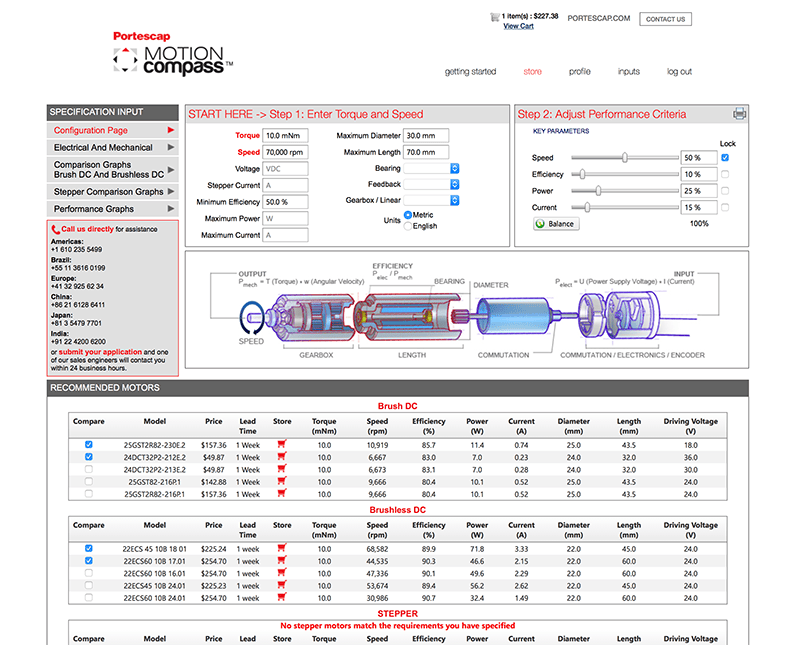
Task: Open the store menu item
Action: tap(532, 71)
